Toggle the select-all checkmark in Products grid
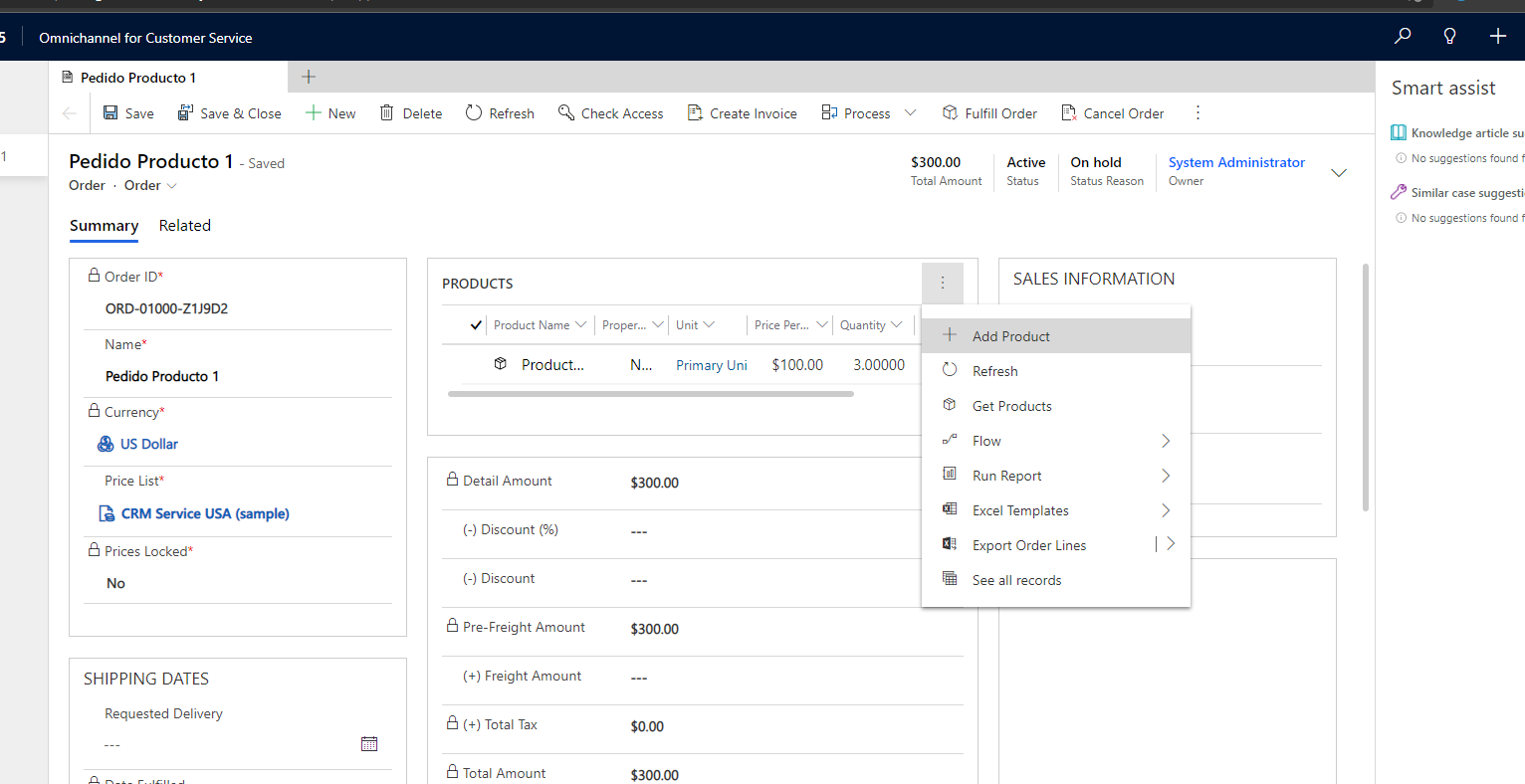This screenshot has height=784, width=1525. pos(476,325)
